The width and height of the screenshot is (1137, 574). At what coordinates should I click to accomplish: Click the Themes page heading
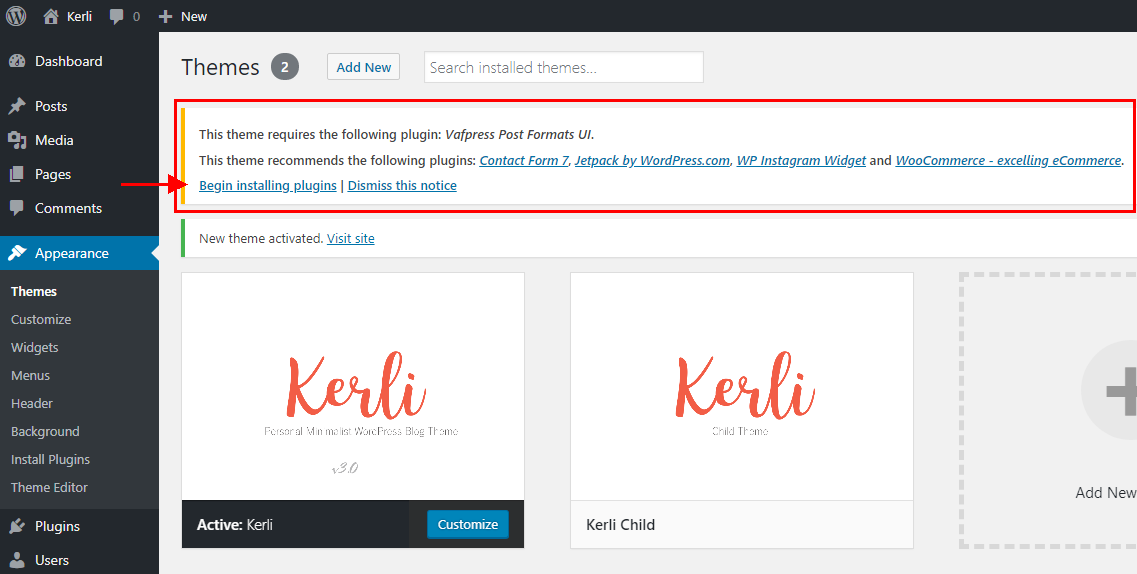[x=220, y=67]
